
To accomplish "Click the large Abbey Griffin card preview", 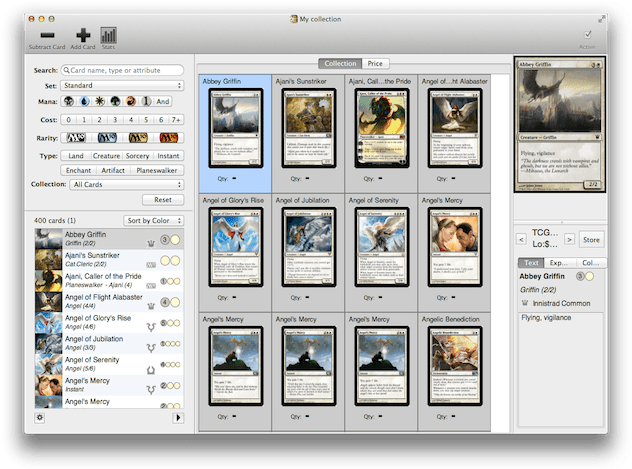I will tap(560, 125).
